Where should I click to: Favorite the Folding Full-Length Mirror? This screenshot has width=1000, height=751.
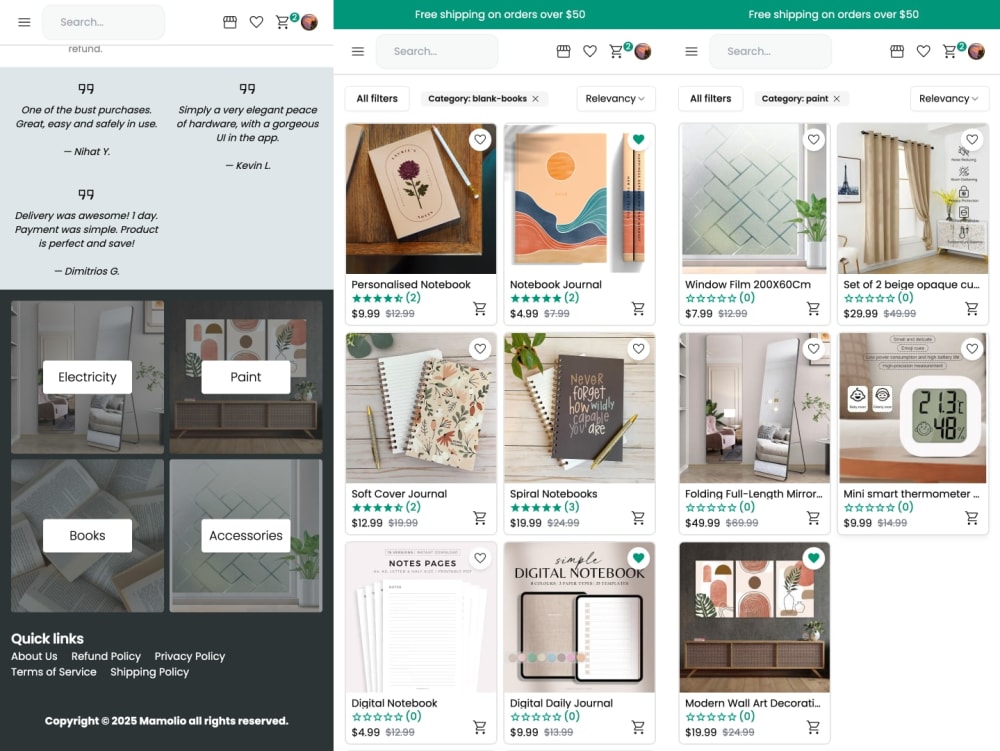coord(814,349)
